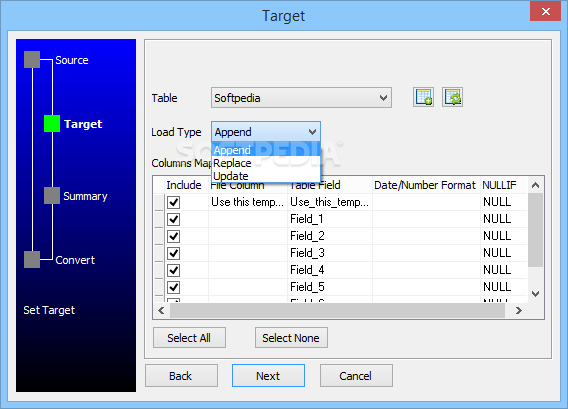Select the Field_1 table field cell
The height and width of the screenshot is (409, 568).
coord(330,219)
